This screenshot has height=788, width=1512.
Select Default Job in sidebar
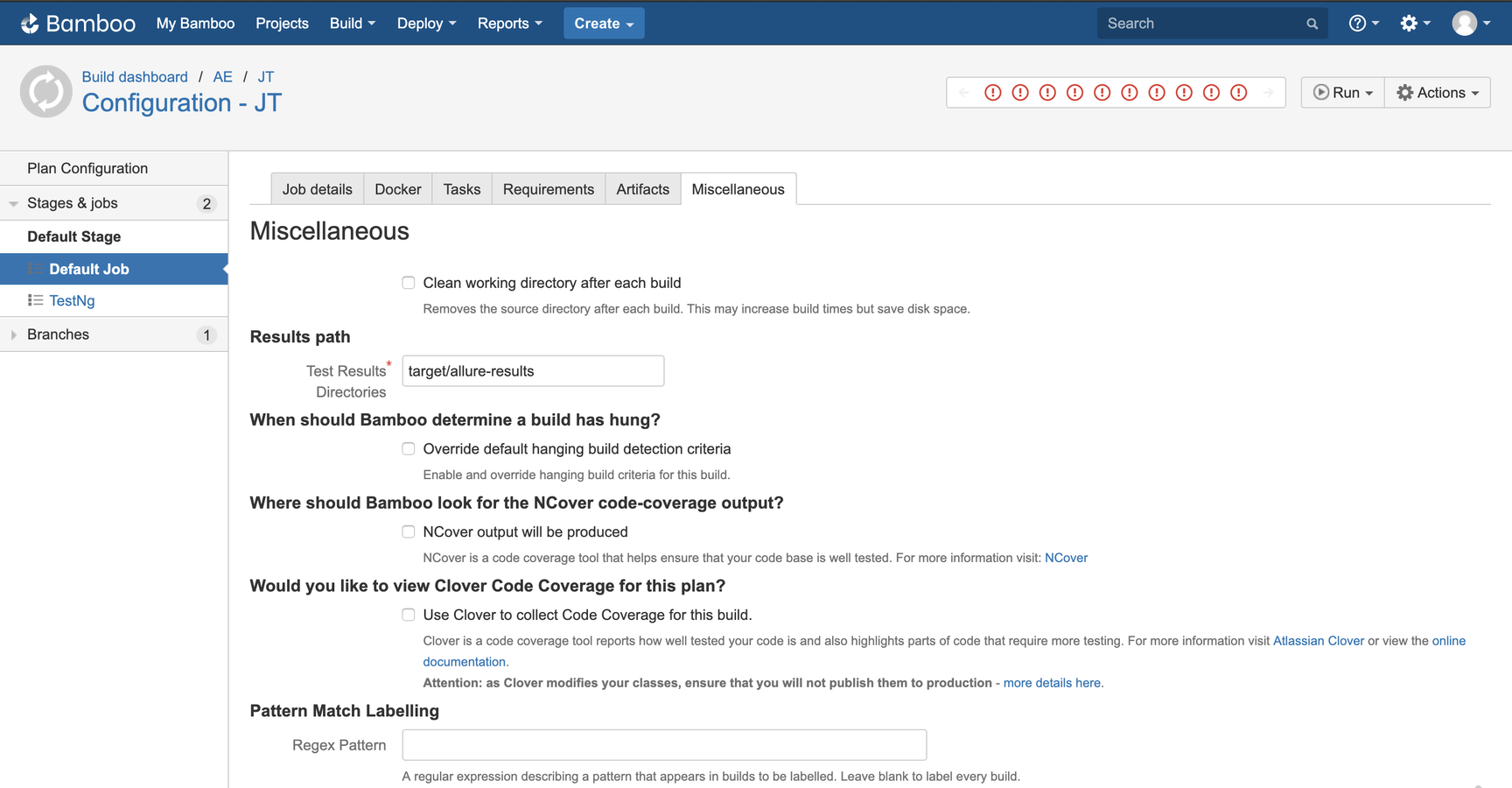pyautogui.click(x=114, y=269)
